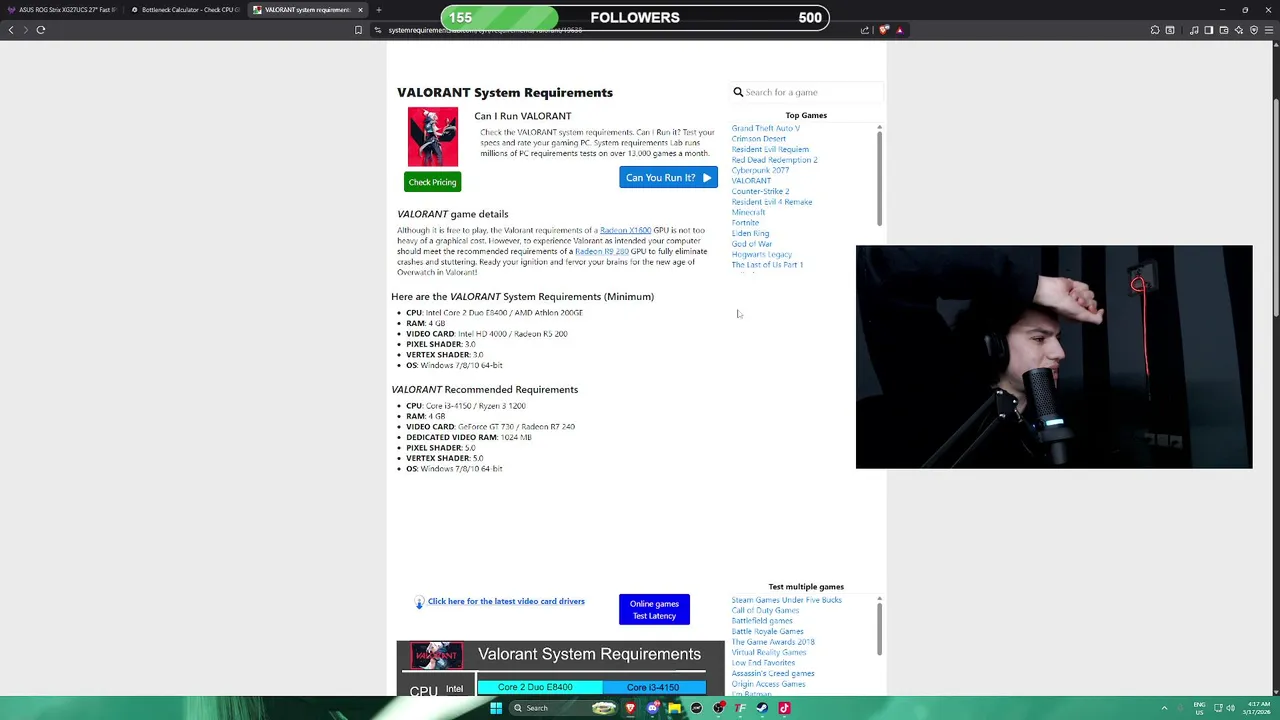Open Brave Shields lion icon
The image size is (1280, 720).
pyautogui.click(x=884, y=30)
